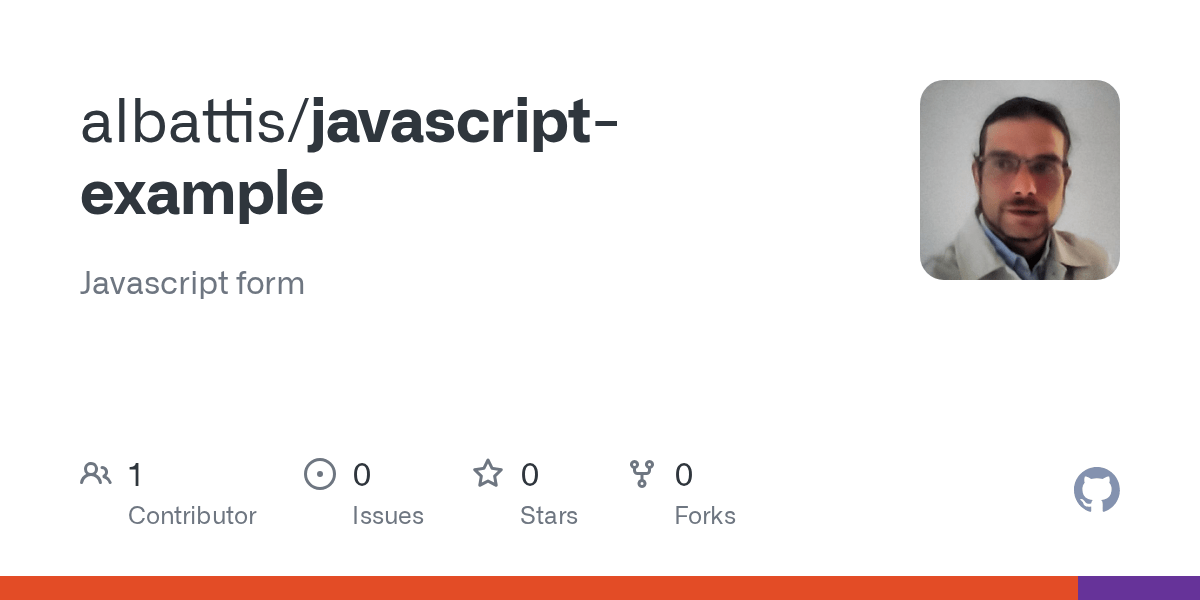The width and height of the screenshot is (1200, 600).
Task: Click the issues circle icon
Action: click(320, 474)
